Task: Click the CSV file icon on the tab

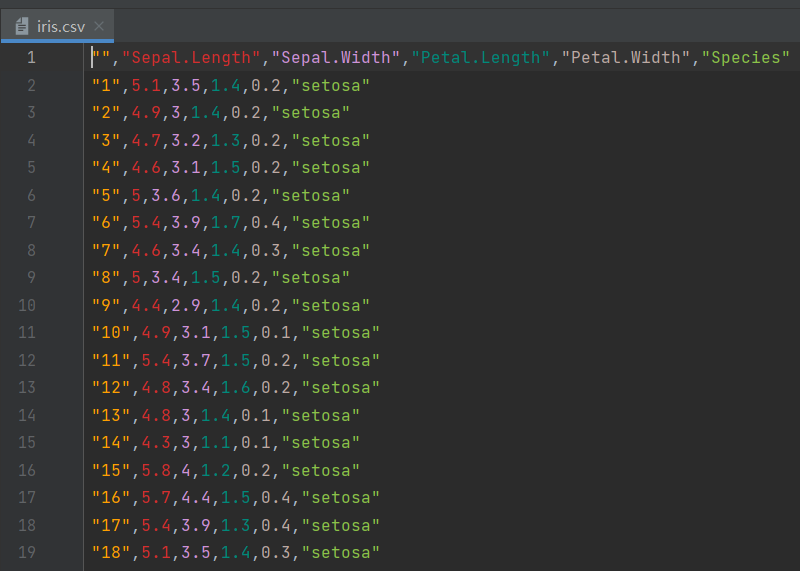Action: pos(22,26)
